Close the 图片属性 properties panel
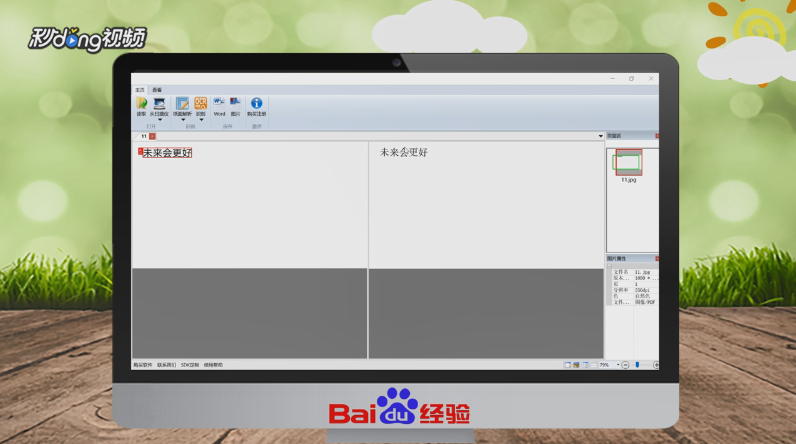Image resolution: width=796 pixels, height=444 pixels. [657, 259]
